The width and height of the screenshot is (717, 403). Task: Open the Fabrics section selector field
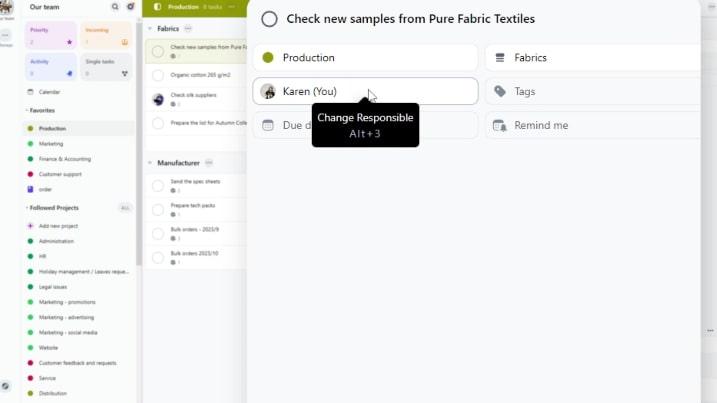(x=592, y=58)
